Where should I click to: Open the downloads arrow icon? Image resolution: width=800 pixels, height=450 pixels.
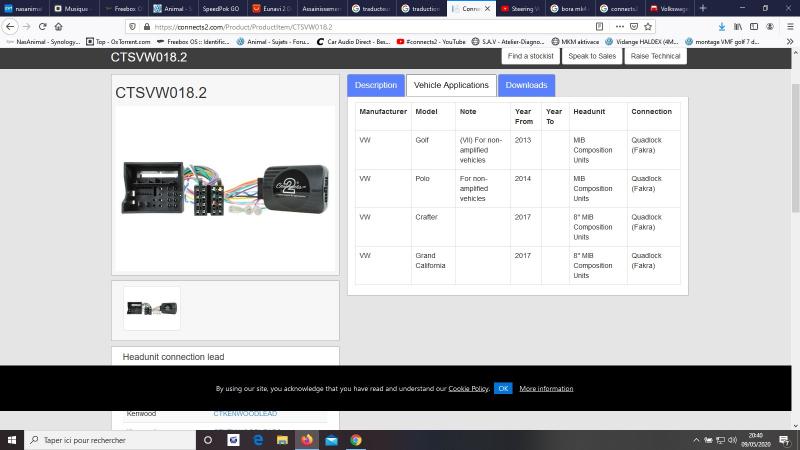(x=721, y=27)
